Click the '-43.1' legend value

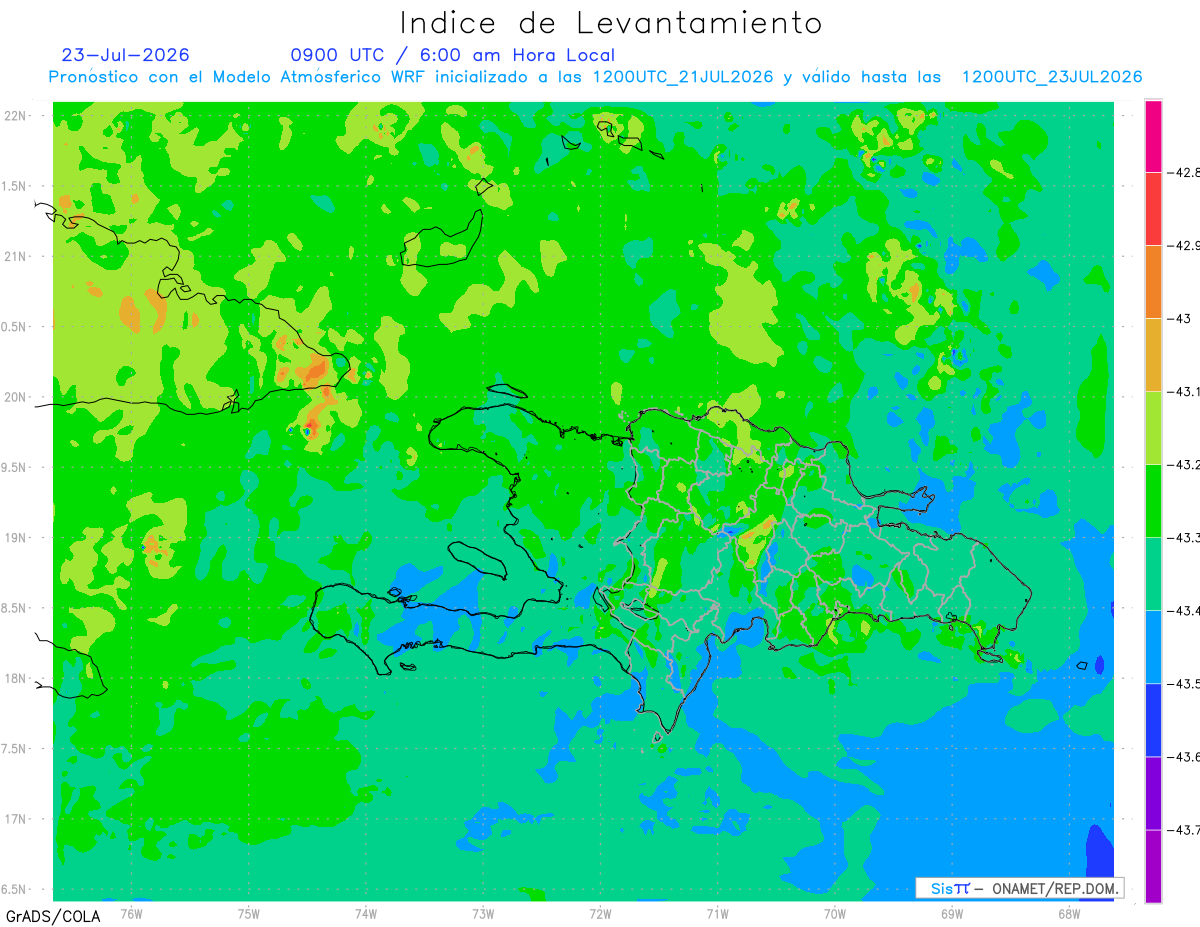1186,392
